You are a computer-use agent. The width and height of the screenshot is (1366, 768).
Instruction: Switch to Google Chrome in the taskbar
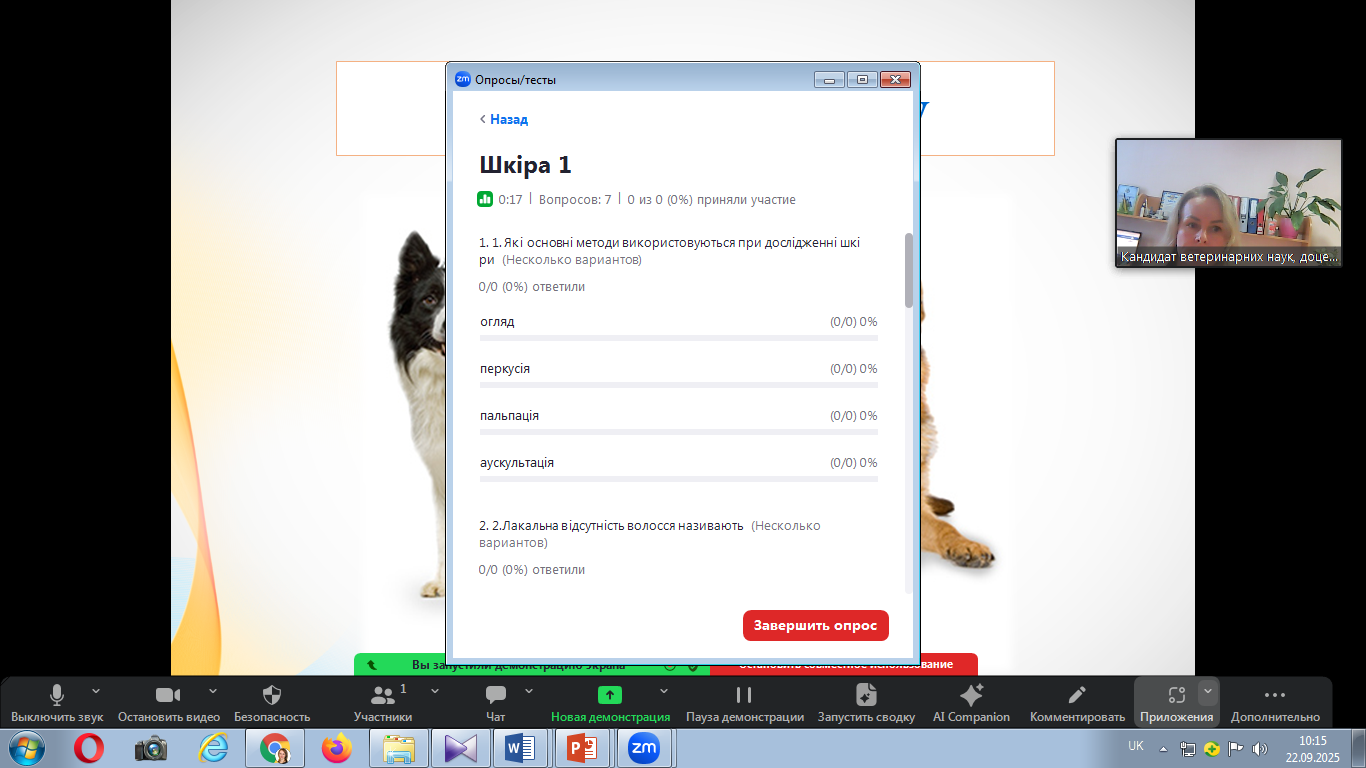pos(275,748)
